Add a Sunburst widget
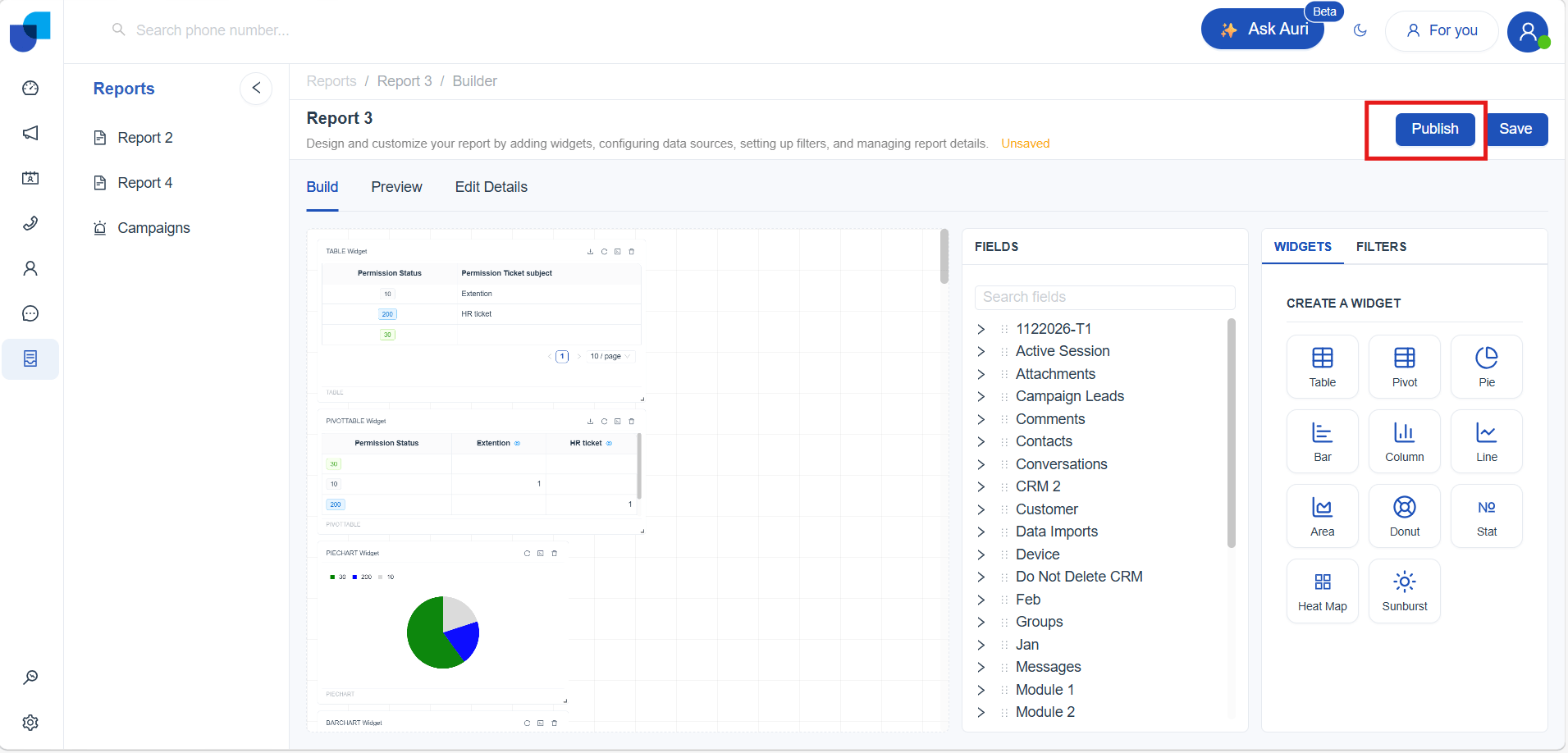This screenshot has width=1568, height=753. (1404, 591)
